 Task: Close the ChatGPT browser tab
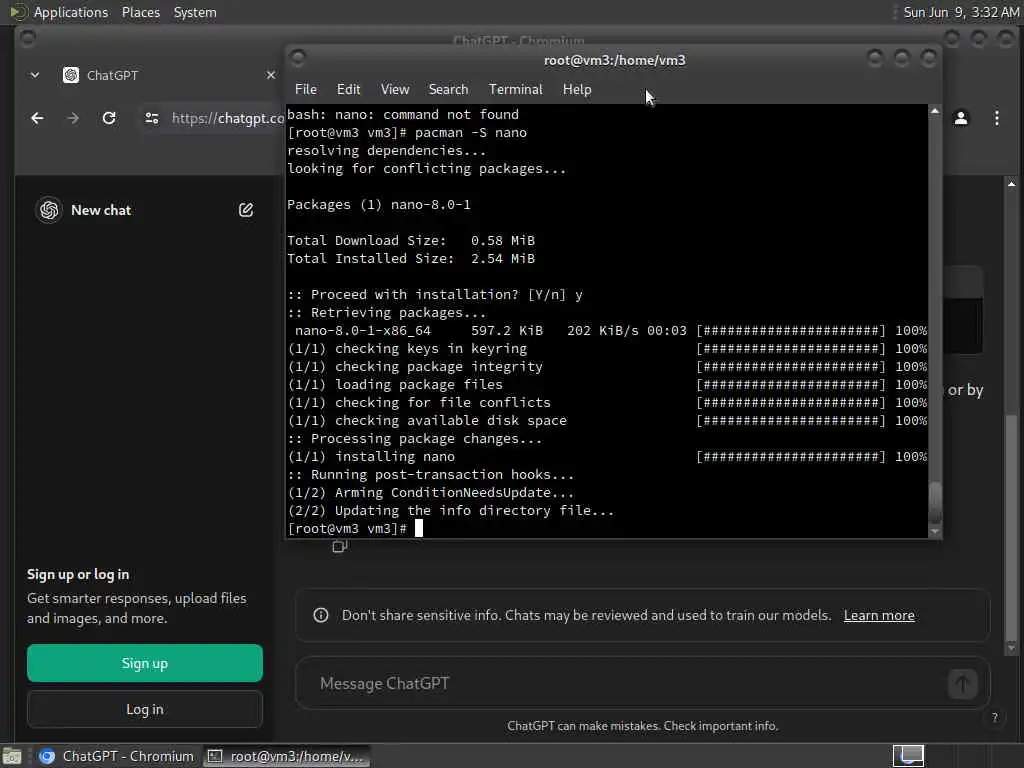coord(270,75)
